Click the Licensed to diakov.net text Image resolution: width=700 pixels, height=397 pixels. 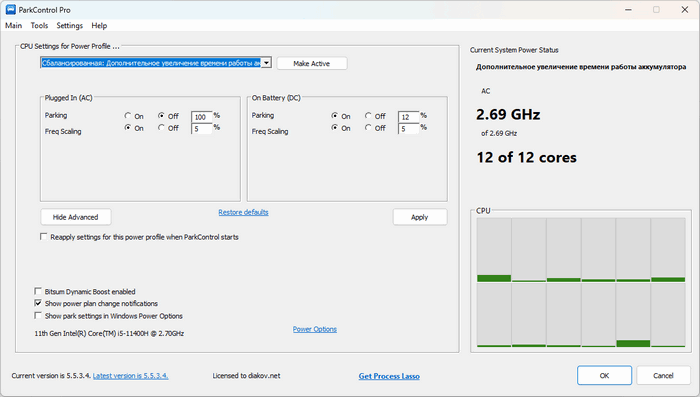point(246,376)
